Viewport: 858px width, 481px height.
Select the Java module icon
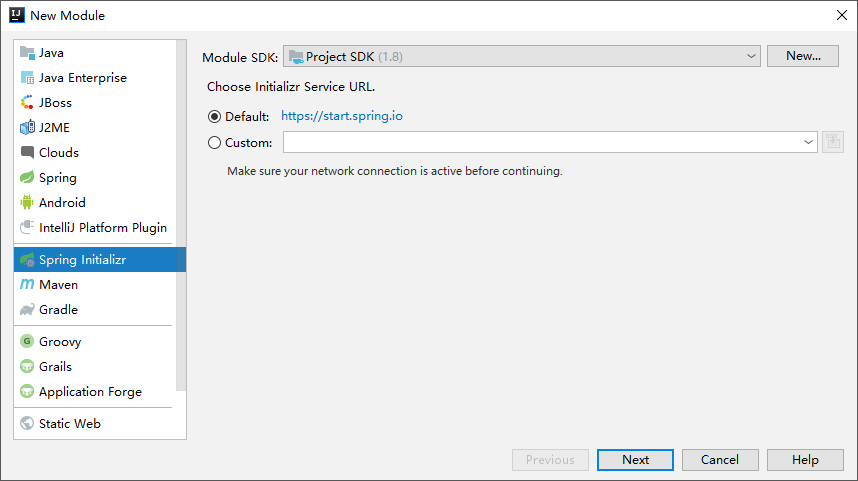tap(27, 53)
